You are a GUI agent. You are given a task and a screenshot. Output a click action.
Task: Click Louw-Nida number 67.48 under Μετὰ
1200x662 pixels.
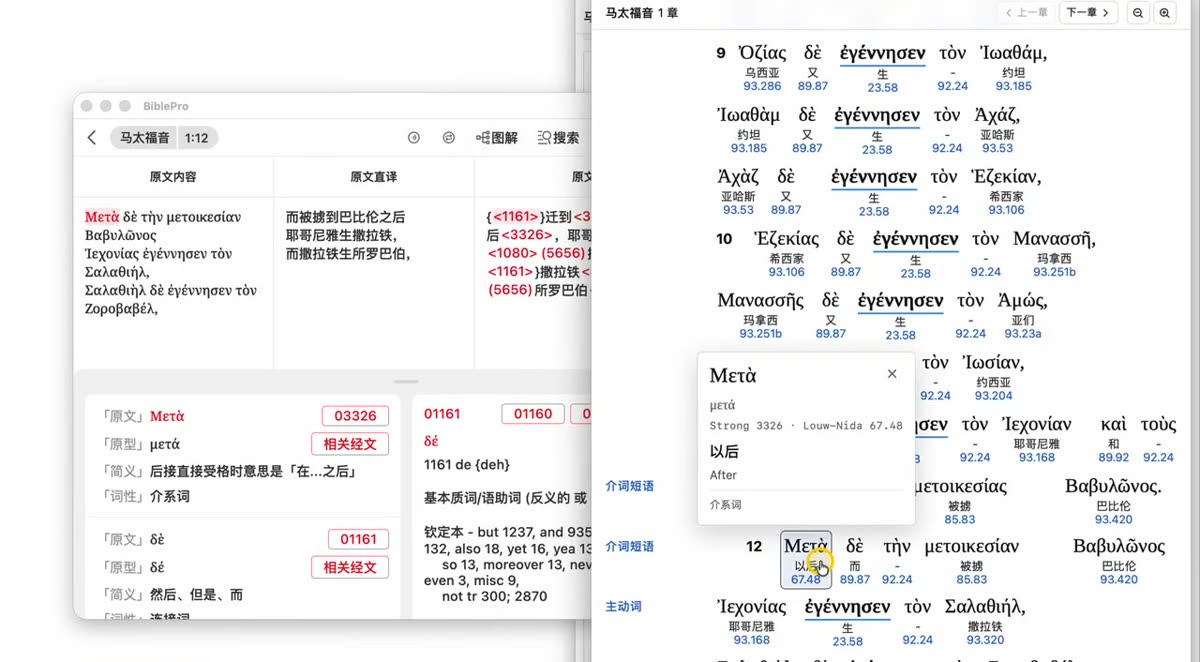point(806,579)
